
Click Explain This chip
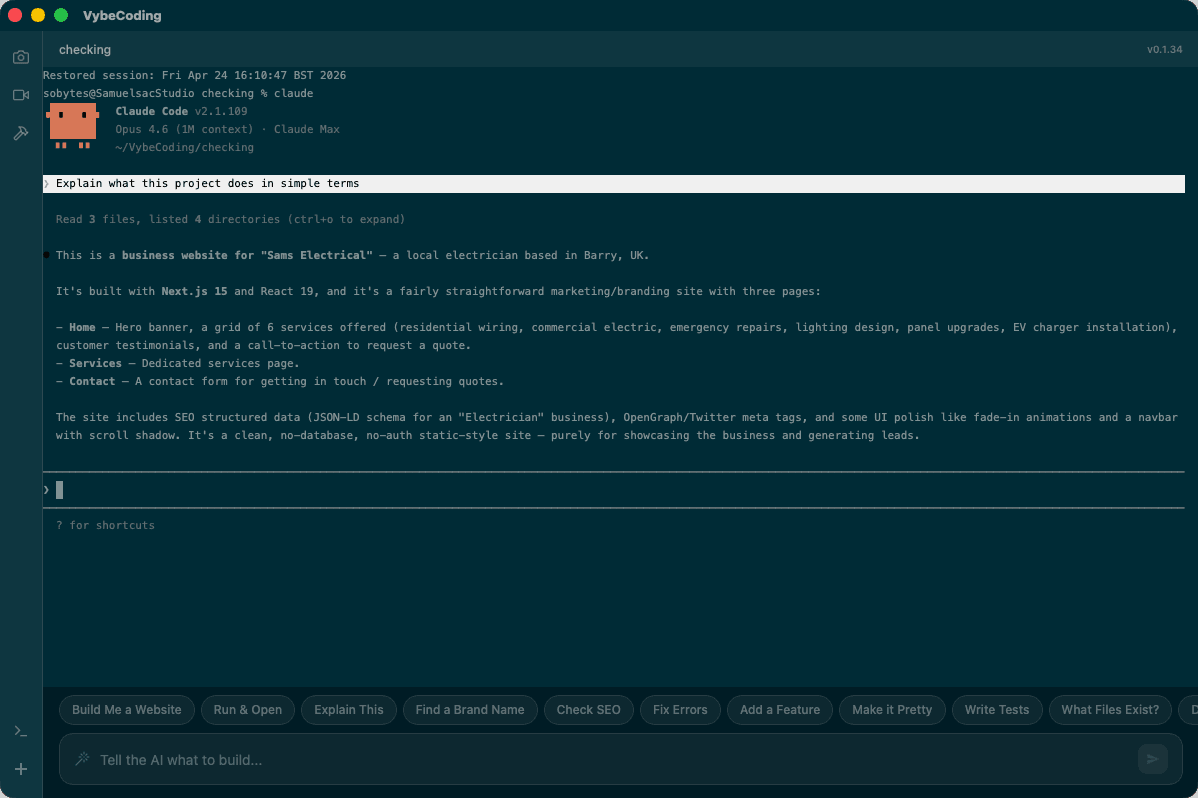coord(348,709)
